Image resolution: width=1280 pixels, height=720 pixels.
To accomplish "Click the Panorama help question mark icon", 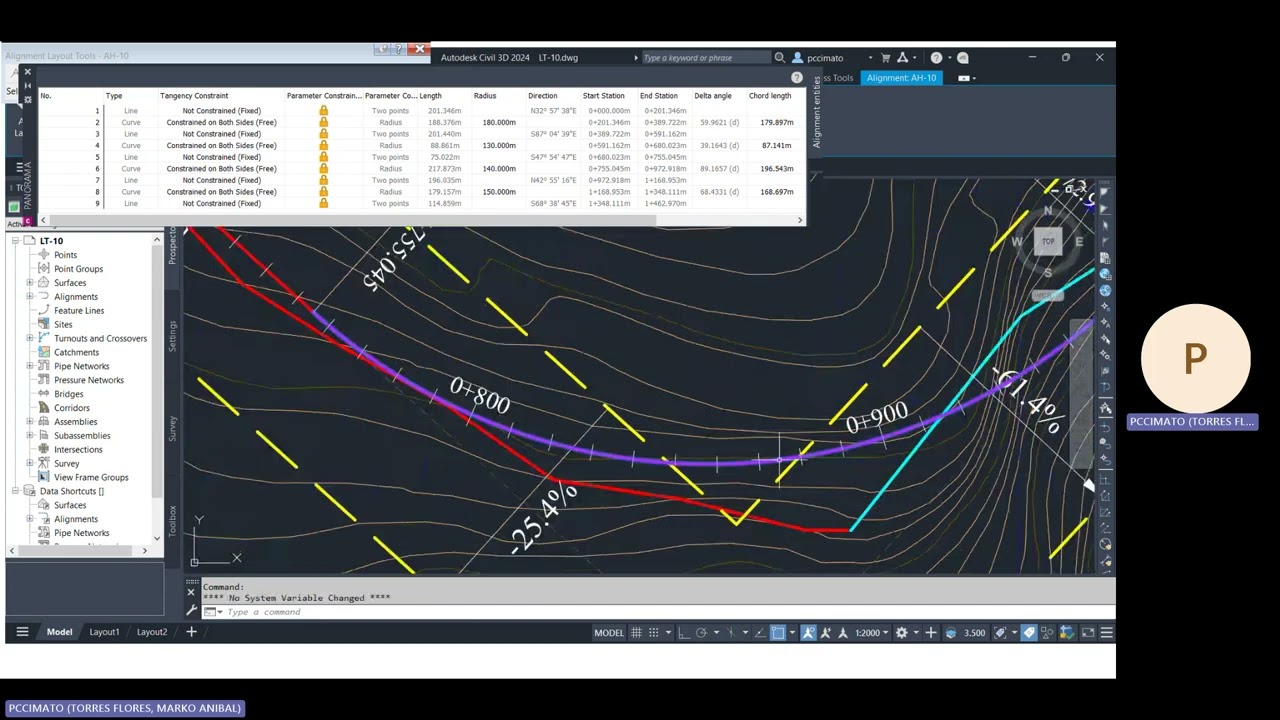I will pos(797,77).
